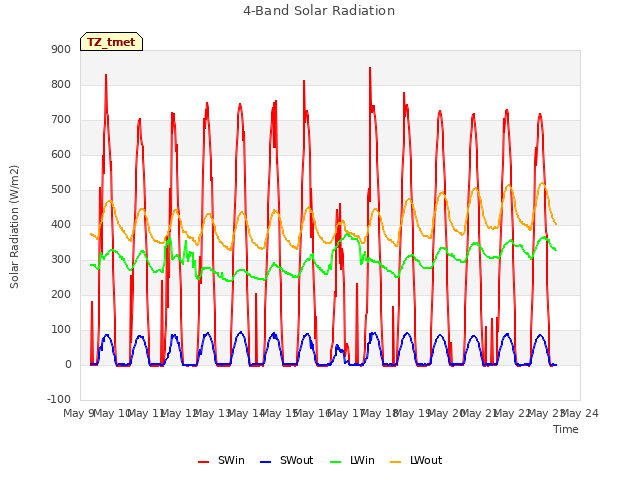The height and width of the screenshot is (480, 640).
Task: Click the 600 y-axis tick label
Action: pos(61,154)
